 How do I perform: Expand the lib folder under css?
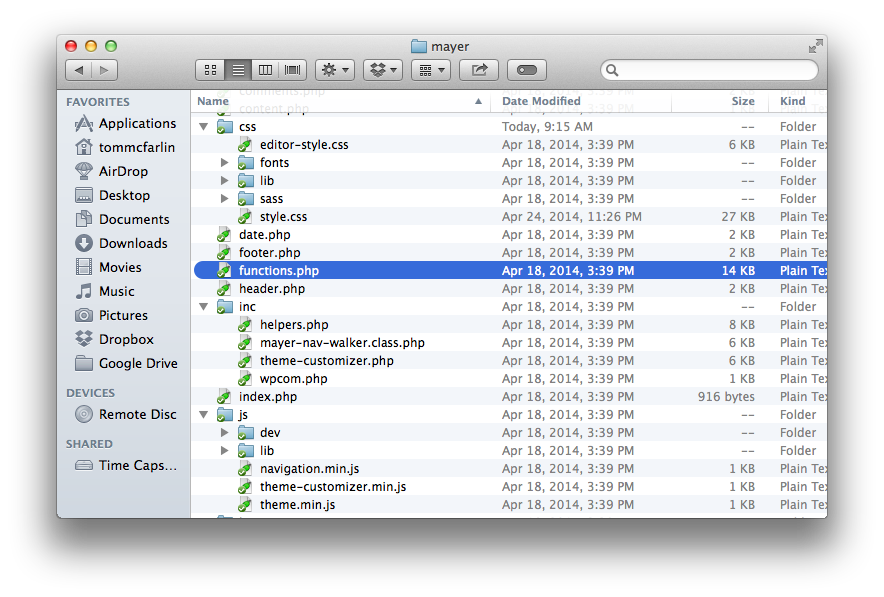[x=224, y=181]
